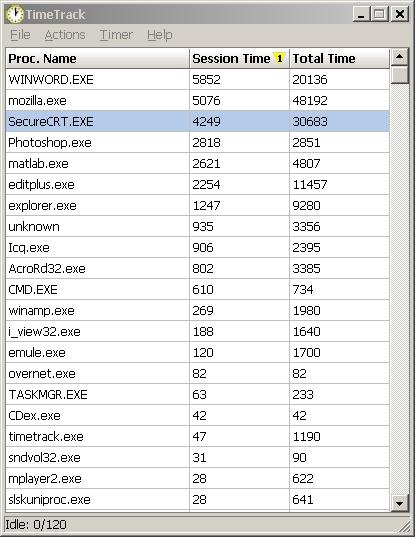
Task: Click the vertical scrollbar thumb
Action: pos(399,75)
